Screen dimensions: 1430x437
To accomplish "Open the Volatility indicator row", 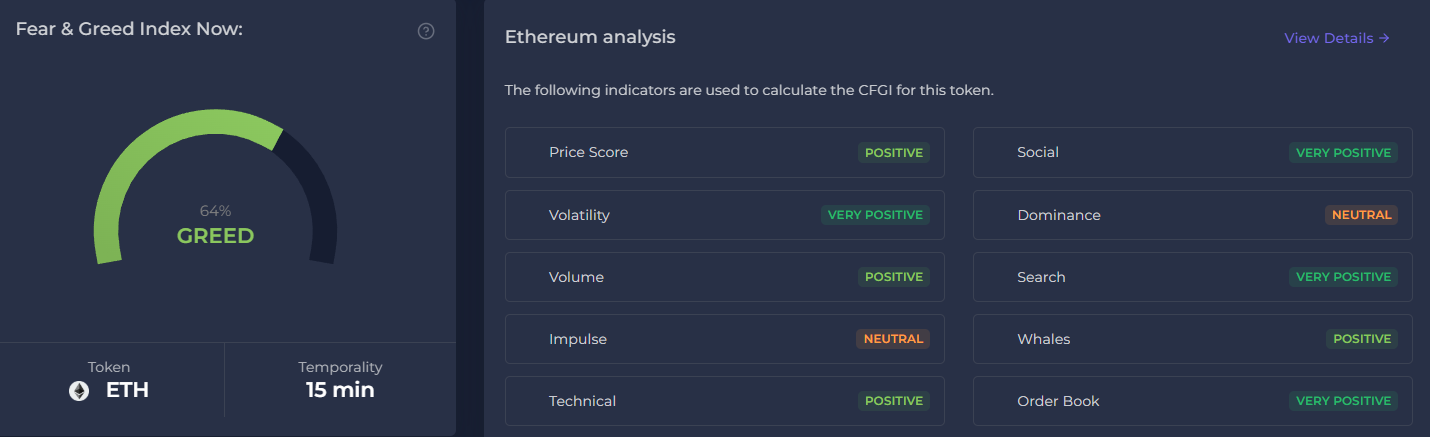I will coord(724,215).
